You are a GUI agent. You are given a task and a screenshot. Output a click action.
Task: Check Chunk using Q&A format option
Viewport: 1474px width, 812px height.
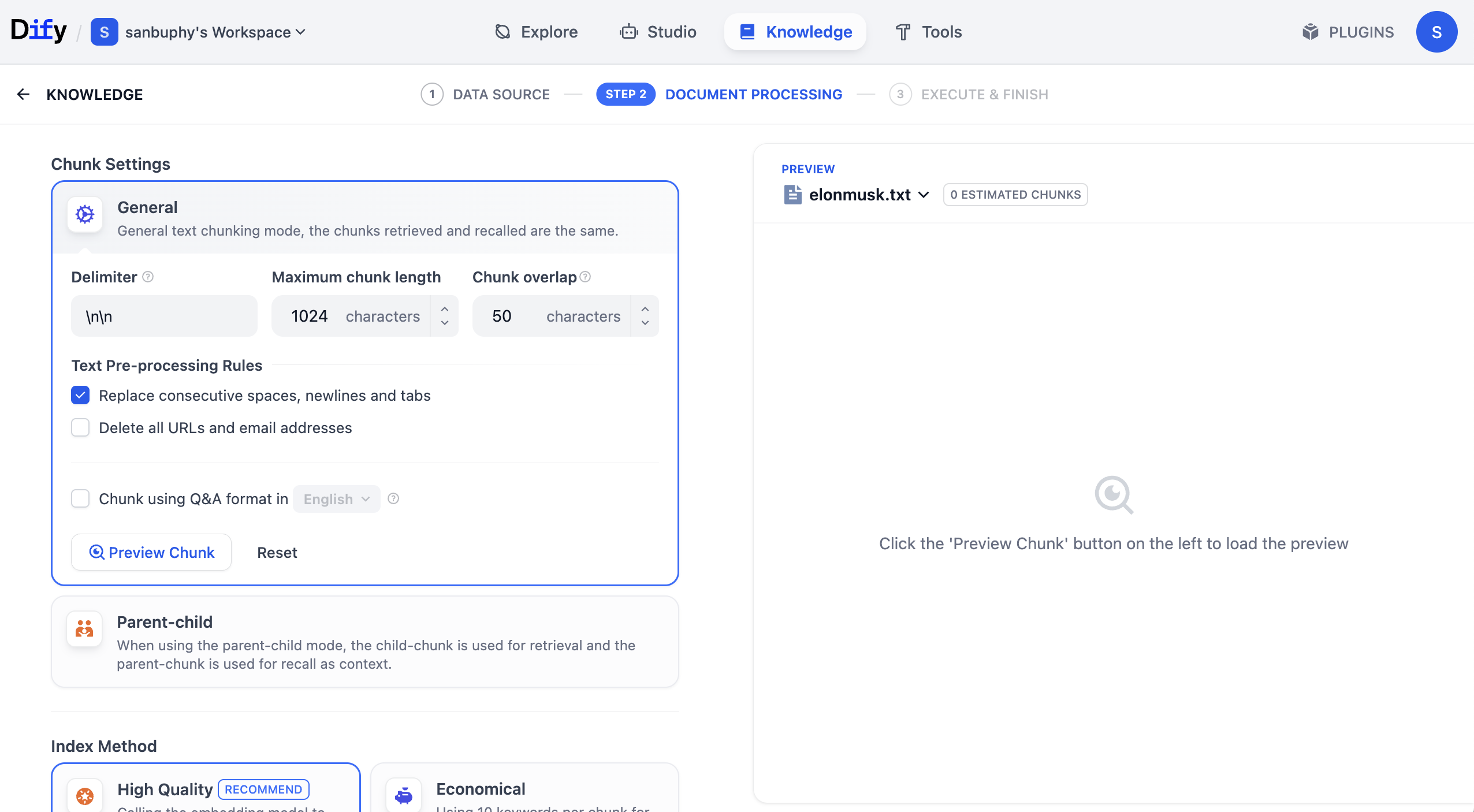click(80, 498)
